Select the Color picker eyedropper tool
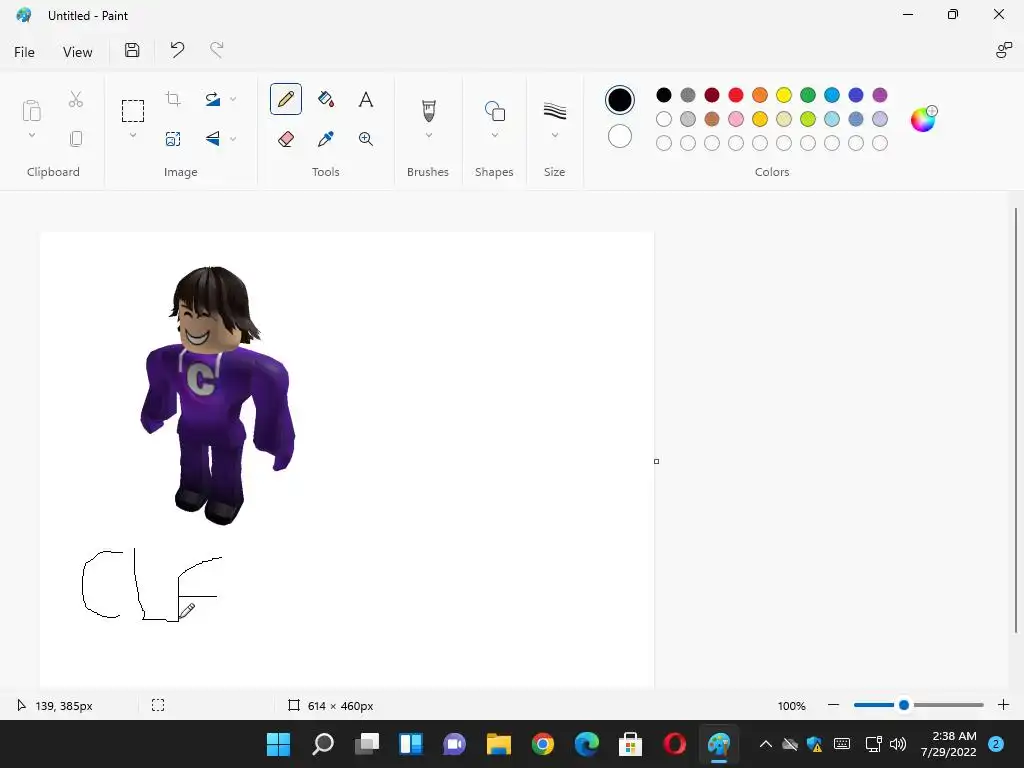The width and height of the screenshot is (1024, 768). (x=326, y=138)
